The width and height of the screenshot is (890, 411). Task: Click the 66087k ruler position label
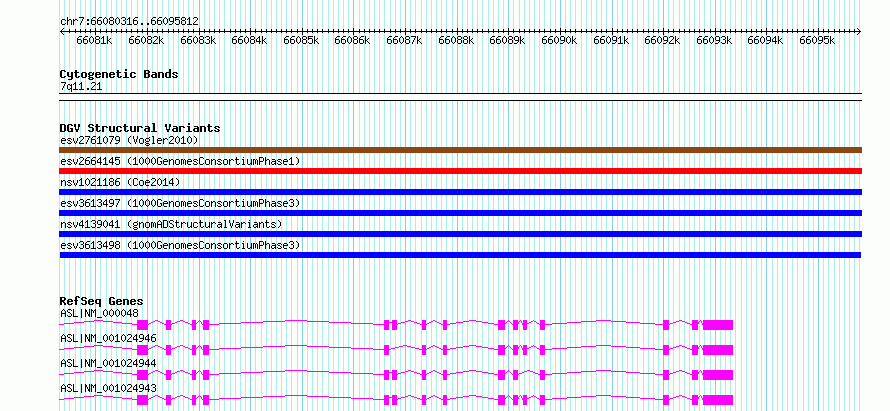[x=404, y=40]
